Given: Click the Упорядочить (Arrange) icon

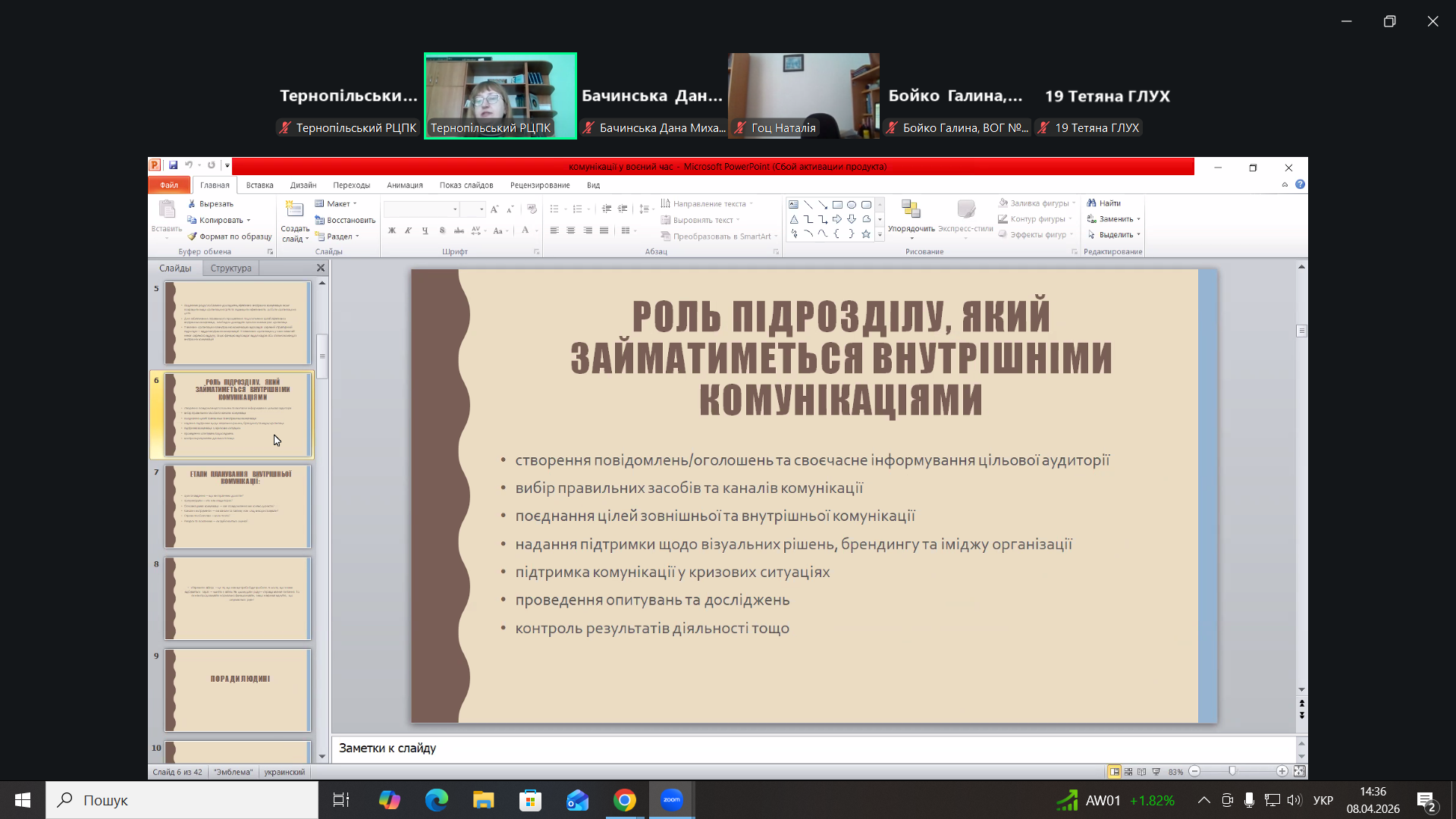Looking at the screenshot, I should [911, 210].
